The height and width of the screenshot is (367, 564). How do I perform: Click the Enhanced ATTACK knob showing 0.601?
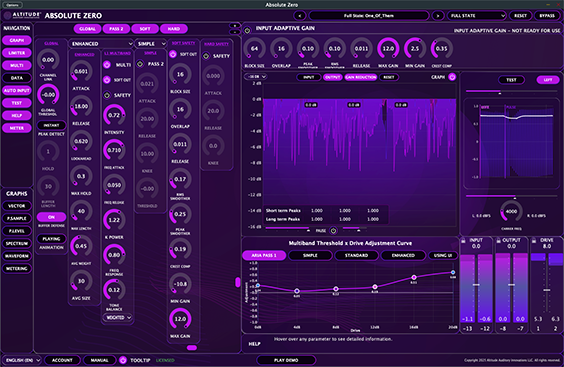click(x=81, y=72)
